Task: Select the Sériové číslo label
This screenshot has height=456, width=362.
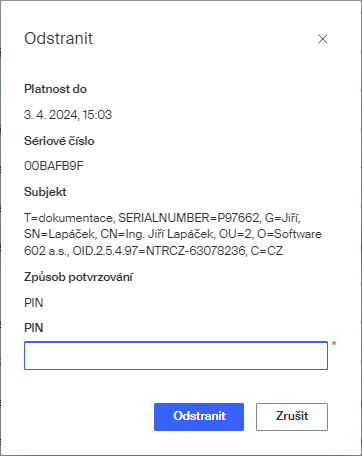Action: 59,141
